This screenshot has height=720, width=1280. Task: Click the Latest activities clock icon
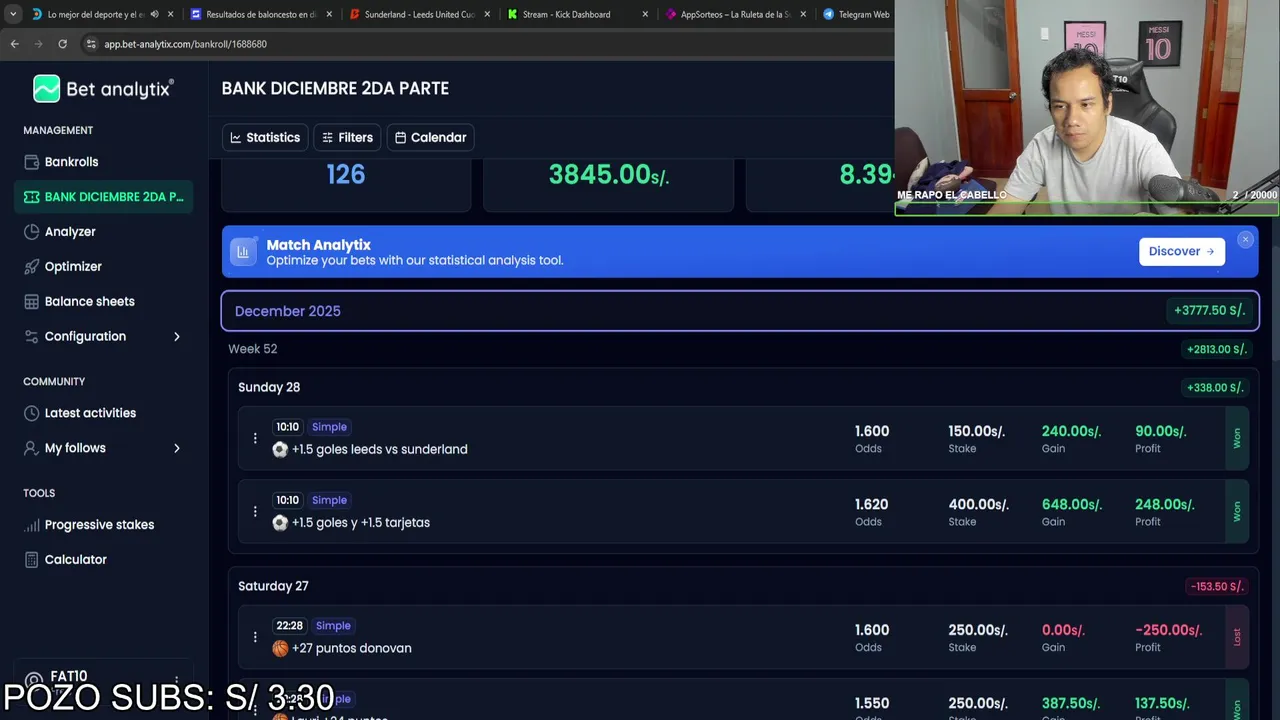click(32, 413)
